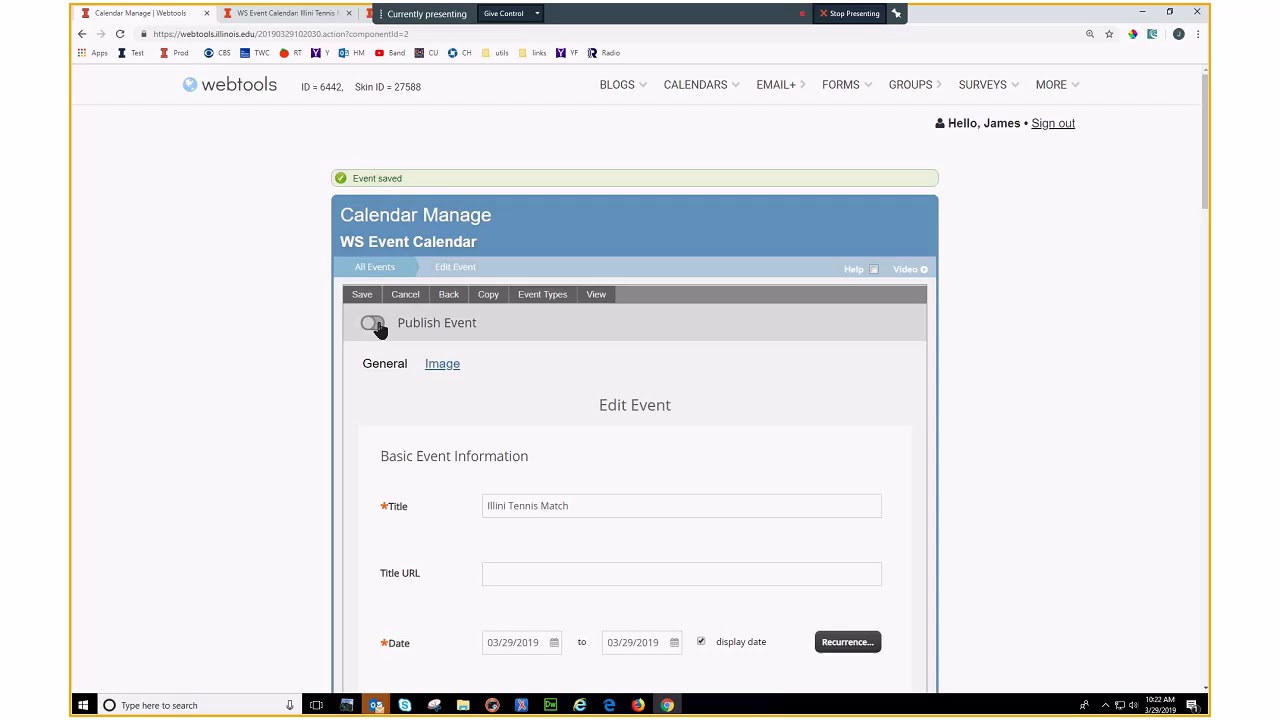This screenshot has height=720, width=1280.
Task: Click the Save button
Action: pyautogui.click(x=362, y=294)
